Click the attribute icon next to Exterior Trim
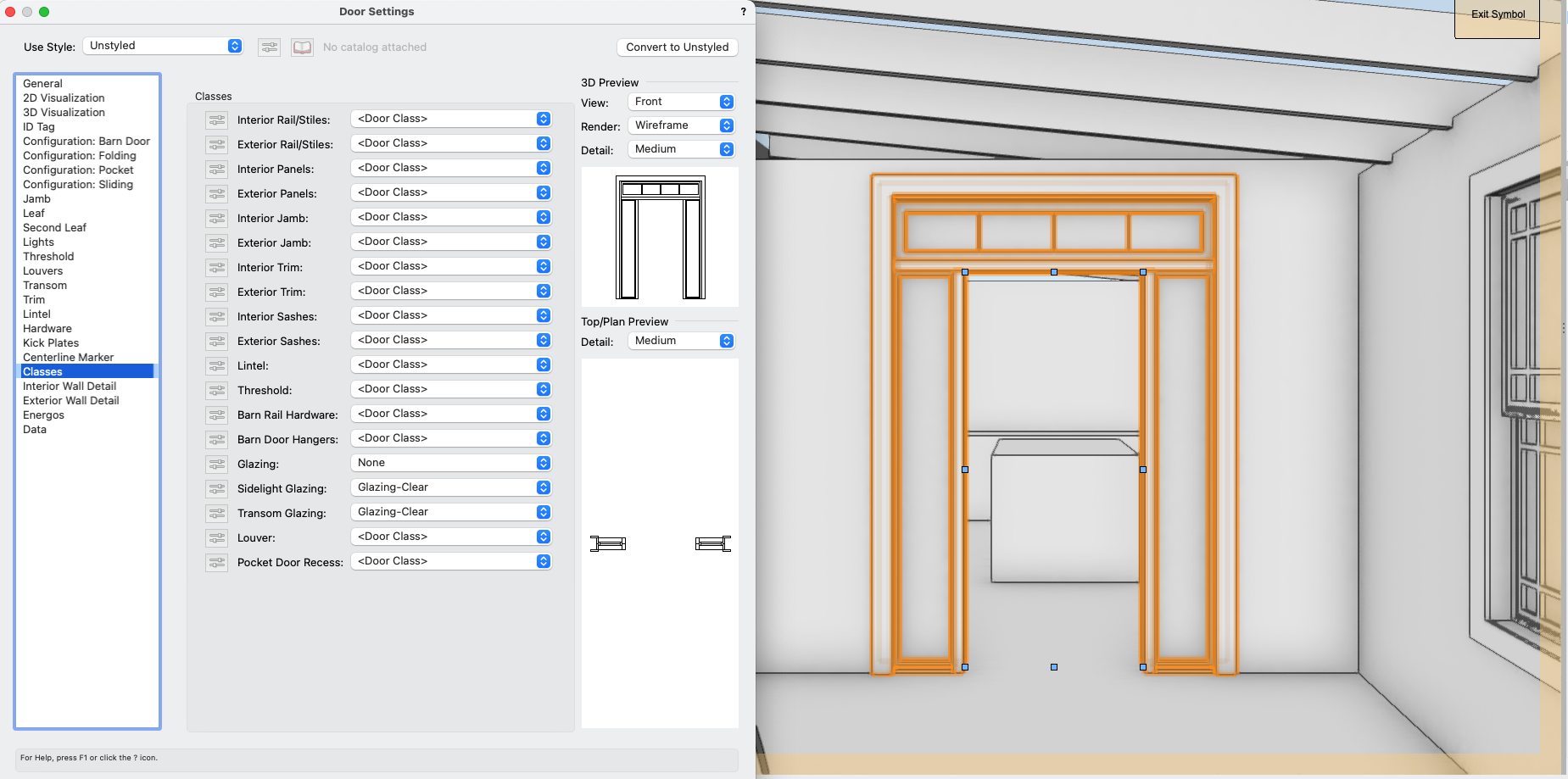 [x=216, y=292]
